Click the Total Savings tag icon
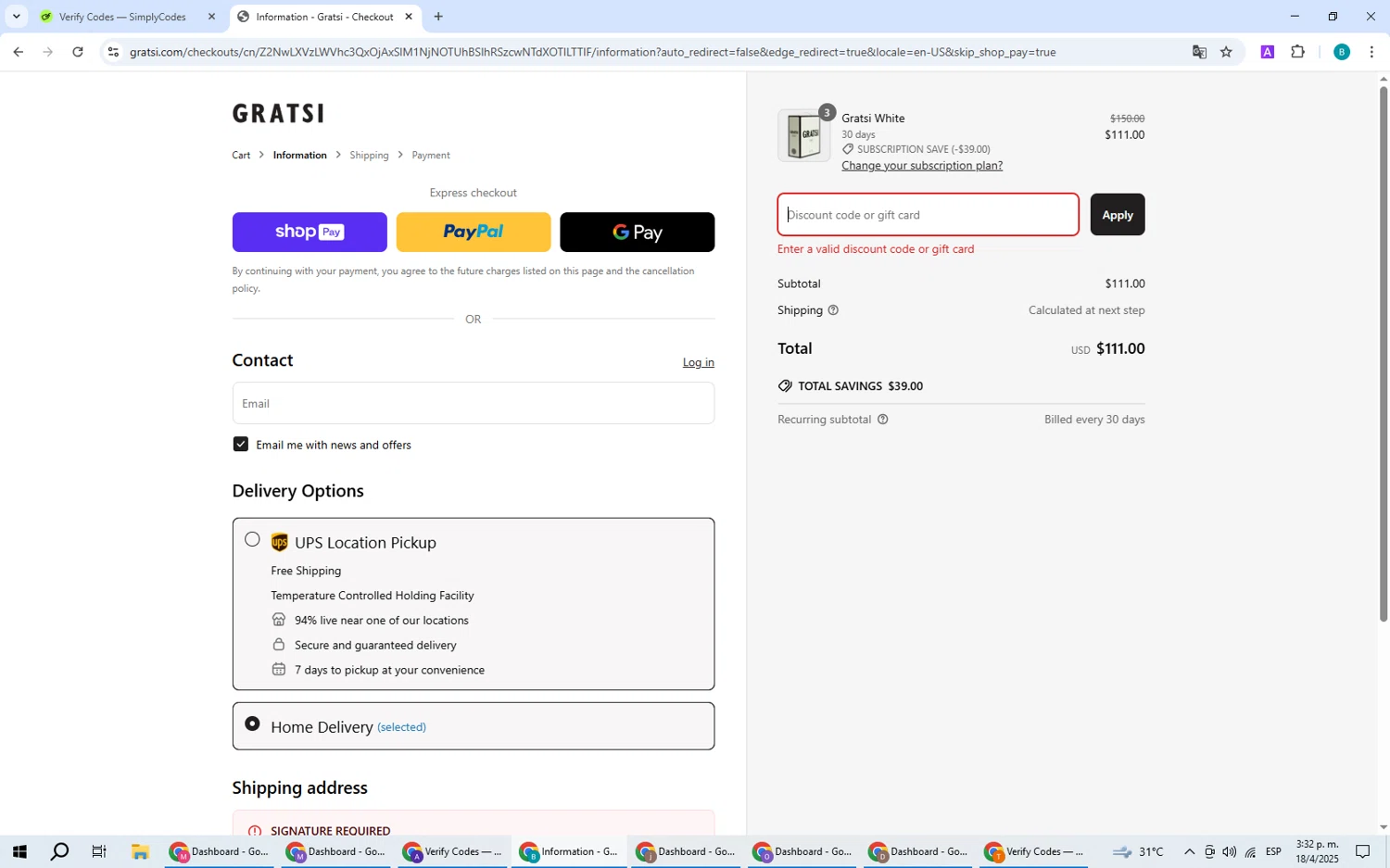1390x868 pixels. click(x=785, y=386)
